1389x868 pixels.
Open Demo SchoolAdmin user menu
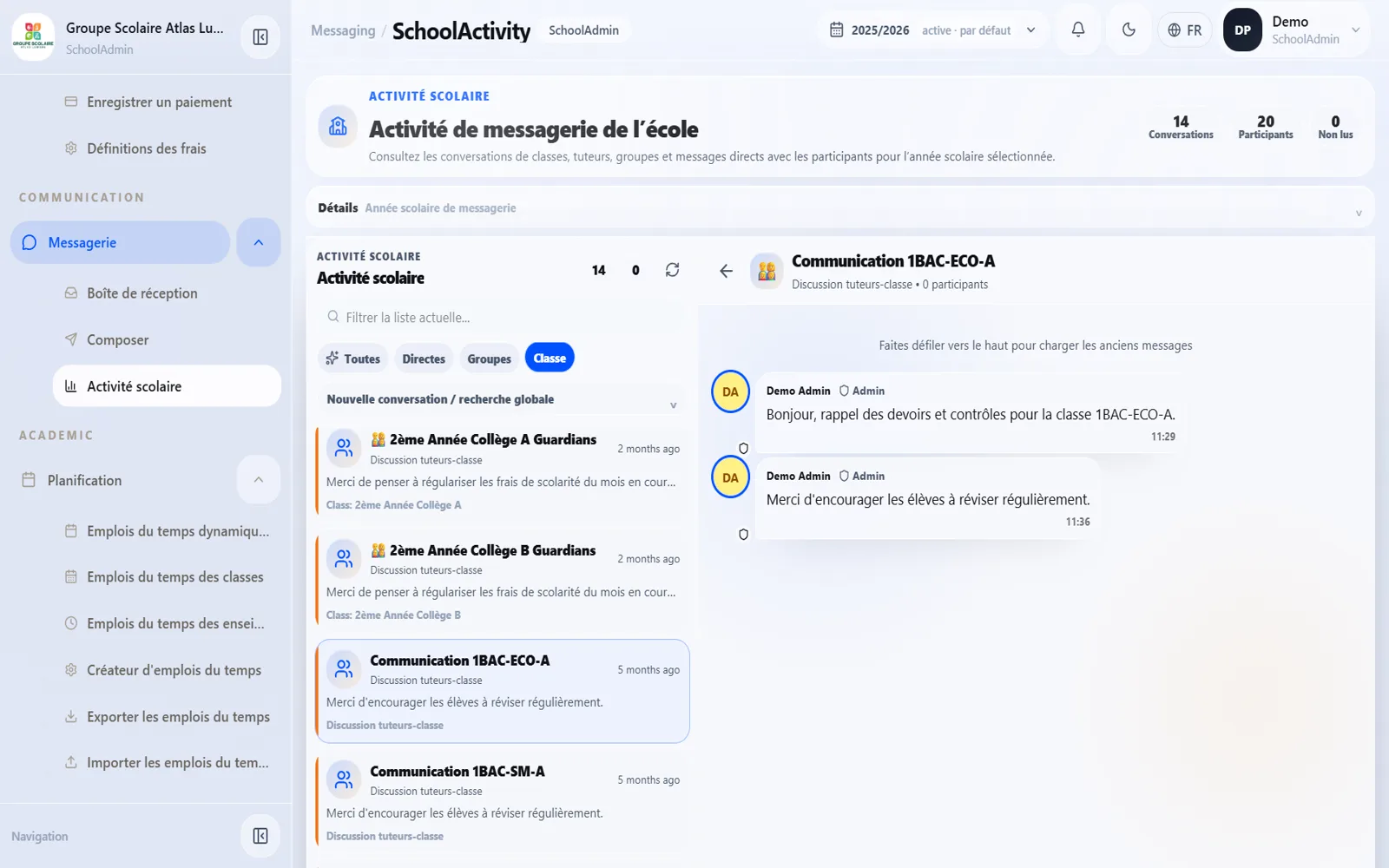(1297, 30)
